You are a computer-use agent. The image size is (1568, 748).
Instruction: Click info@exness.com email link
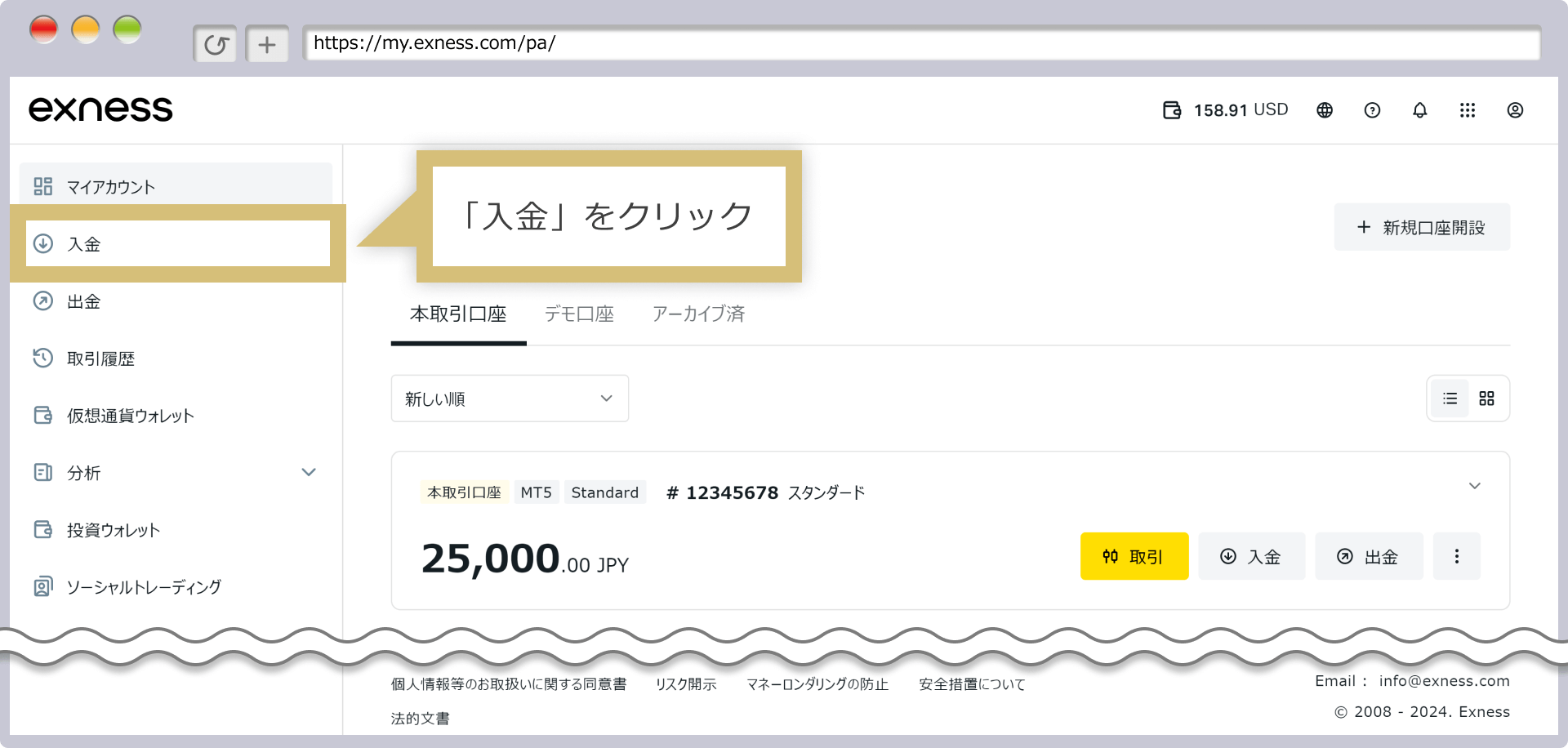(x=1445, y=681)
